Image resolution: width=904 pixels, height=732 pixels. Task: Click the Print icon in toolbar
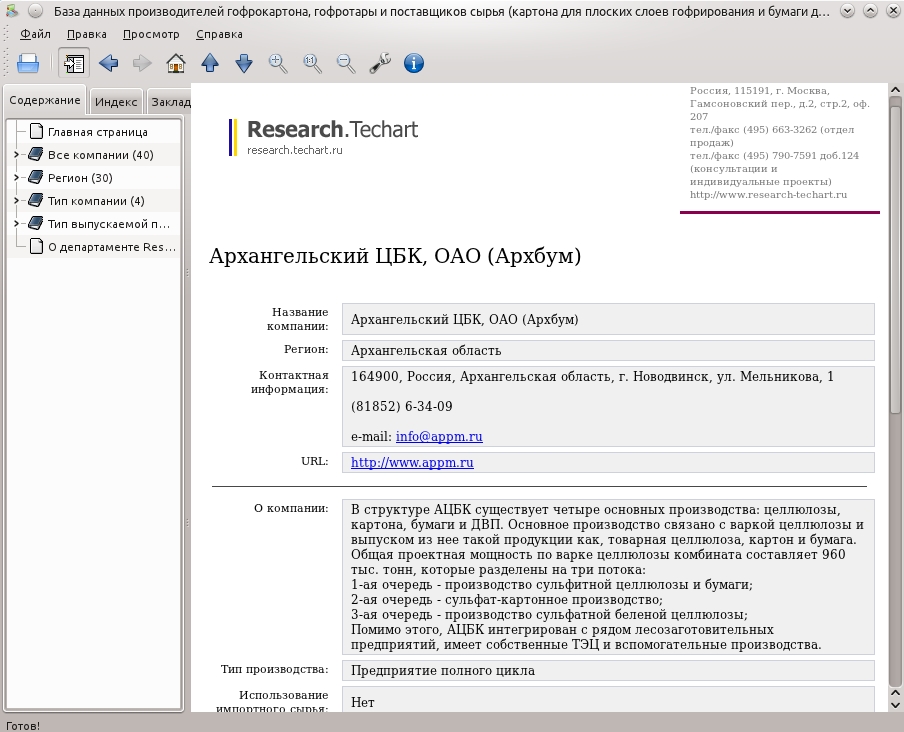pos(28,63)
